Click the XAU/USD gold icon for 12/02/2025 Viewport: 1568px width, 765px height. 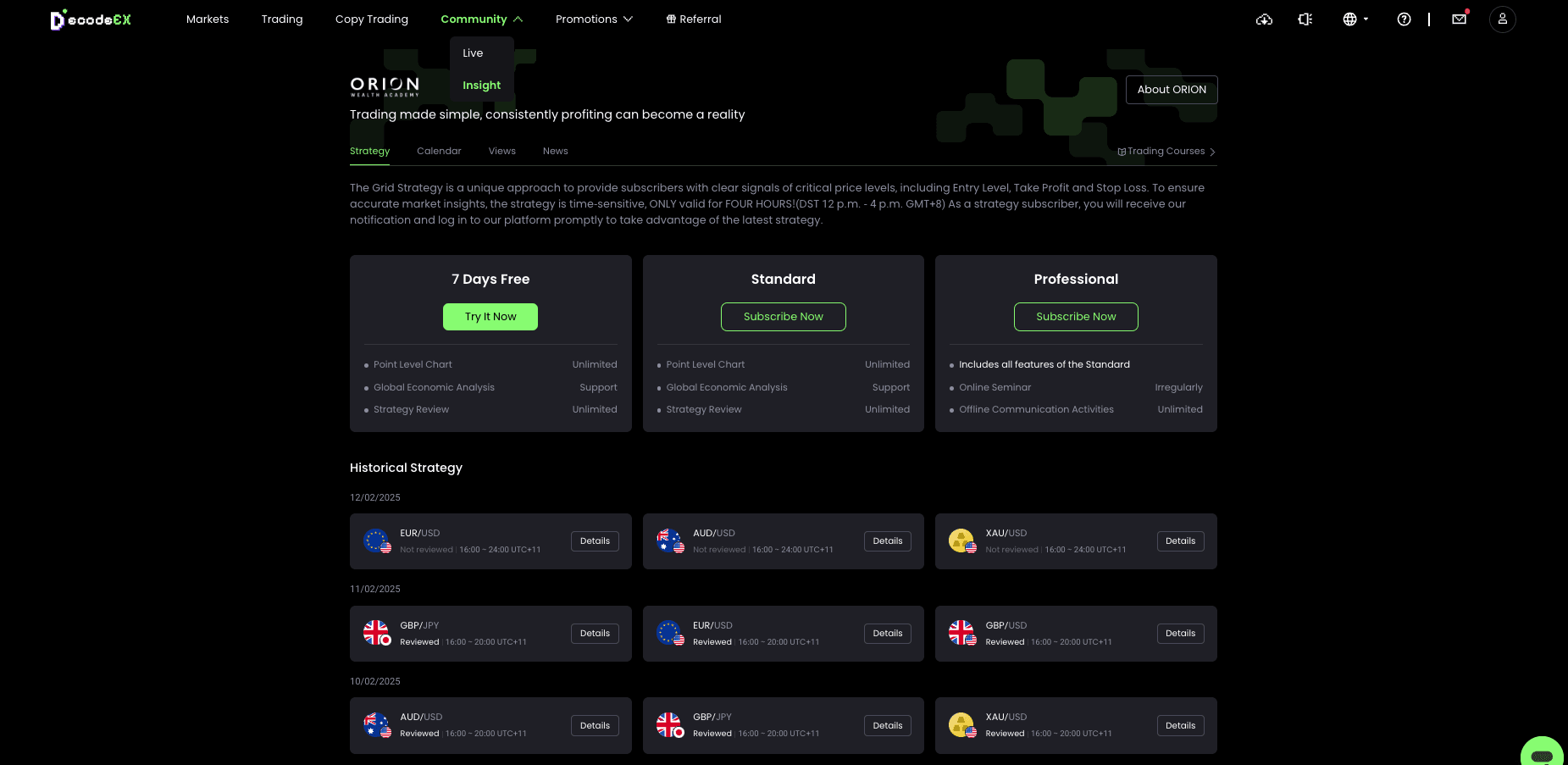click(962, 540)
